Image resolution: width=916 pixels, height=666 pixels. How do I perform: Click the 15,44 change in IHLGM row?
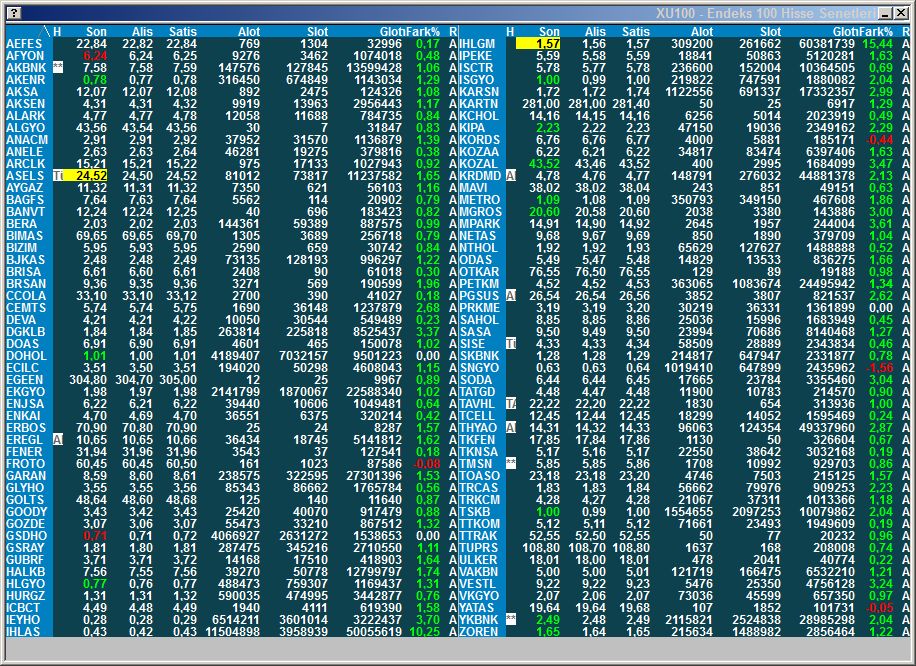coord(877,44)
